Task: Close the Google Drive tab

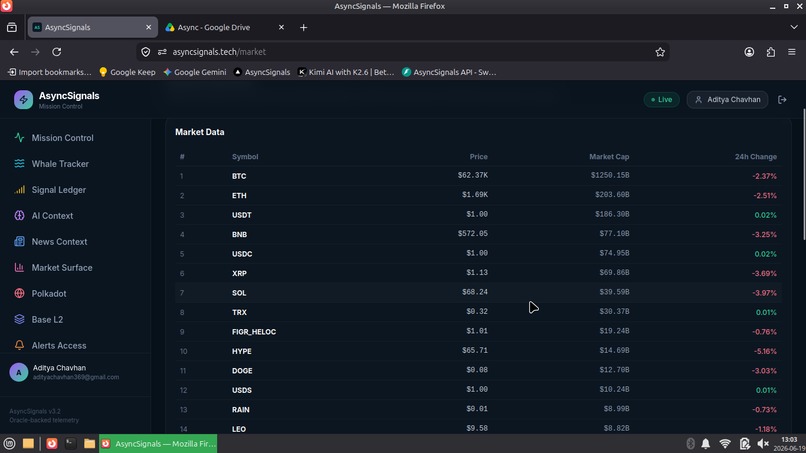Action: coord(281,27)
